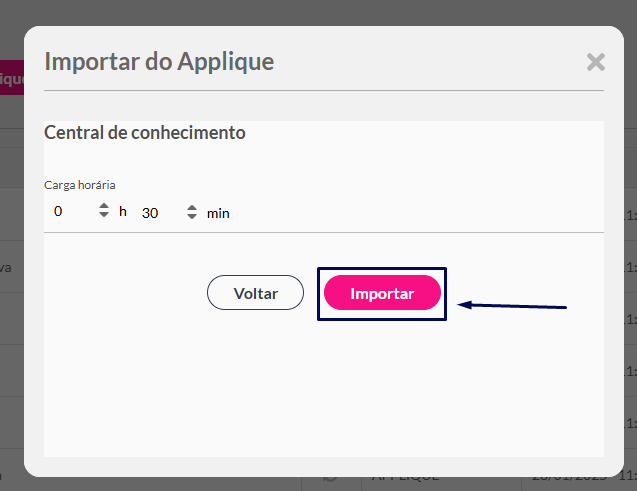Viewport: 637px width, 491px height.
Task: Select the Central de conhecimento heading
Action: (145, 133)
